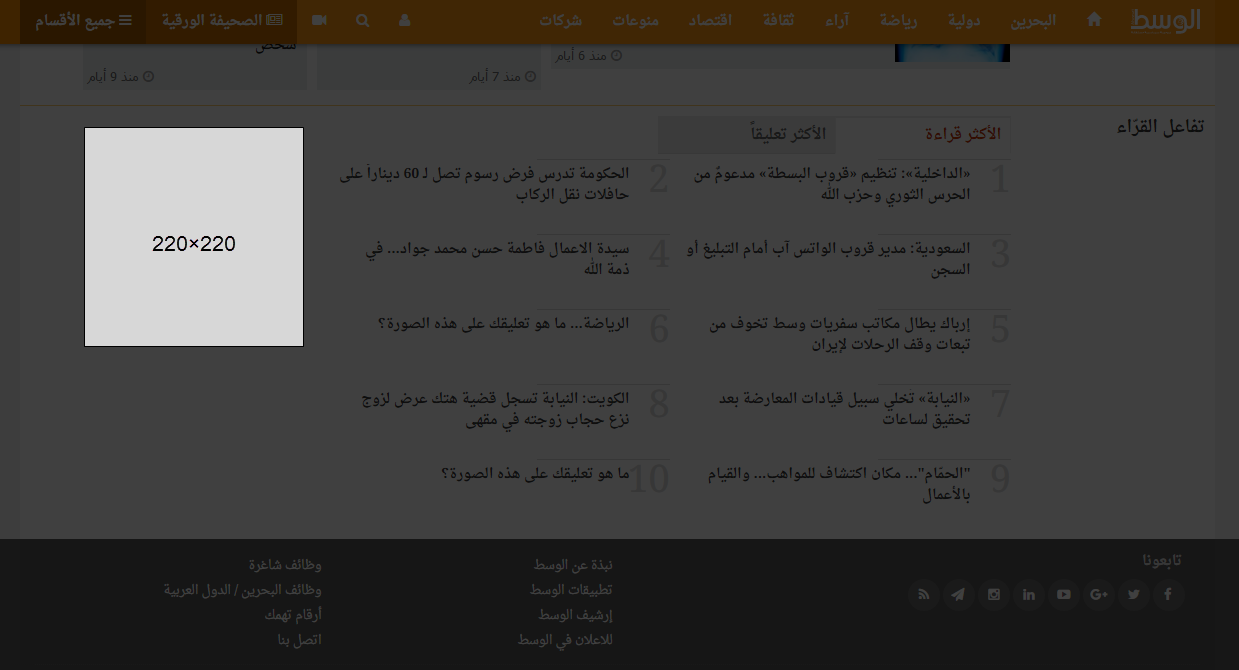Open article about السعودية WhatsApp group manager
The width and height of the screenshot is (1239, 670).
(828, 259)
